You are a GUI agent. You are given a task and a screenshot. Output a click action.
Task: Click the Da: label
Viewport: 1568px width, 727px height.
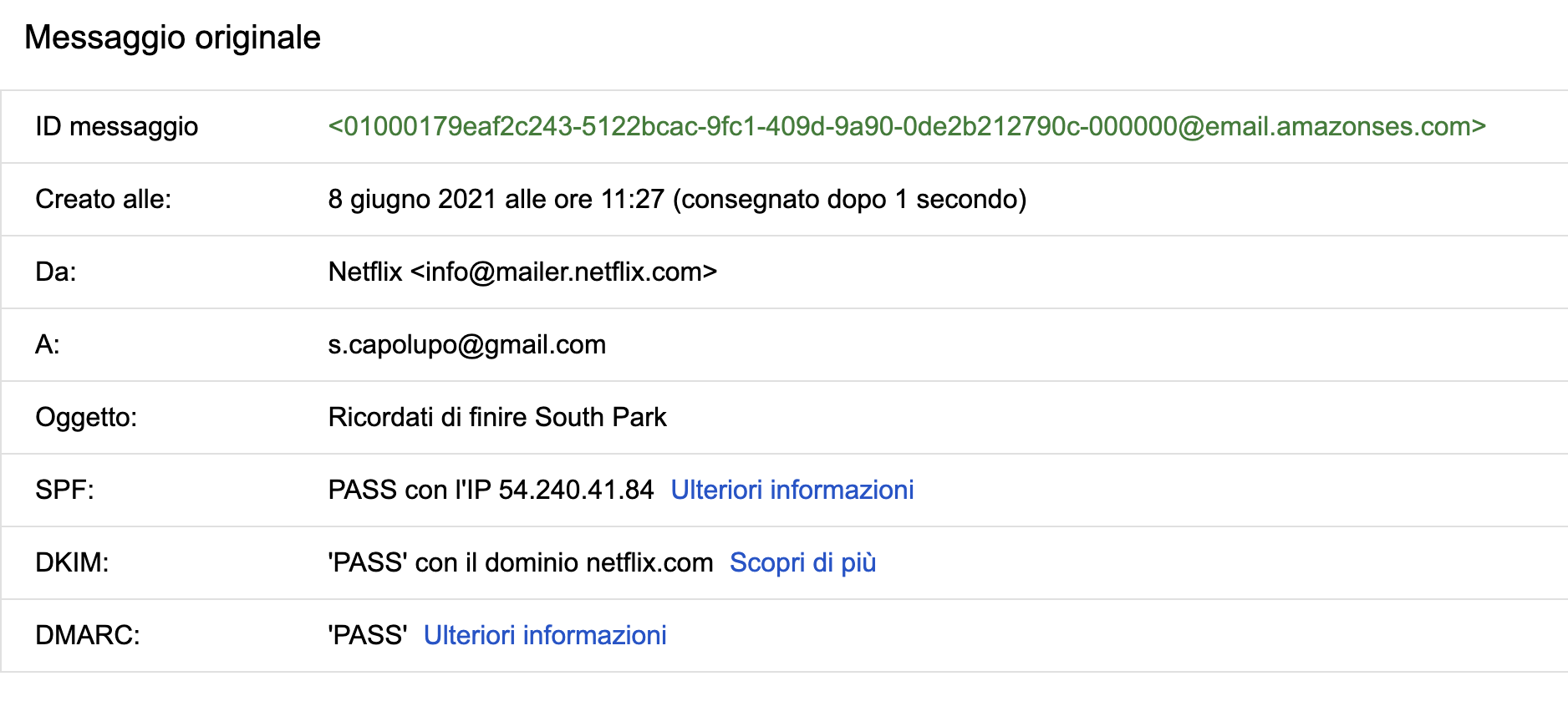(x=56, y=272)
